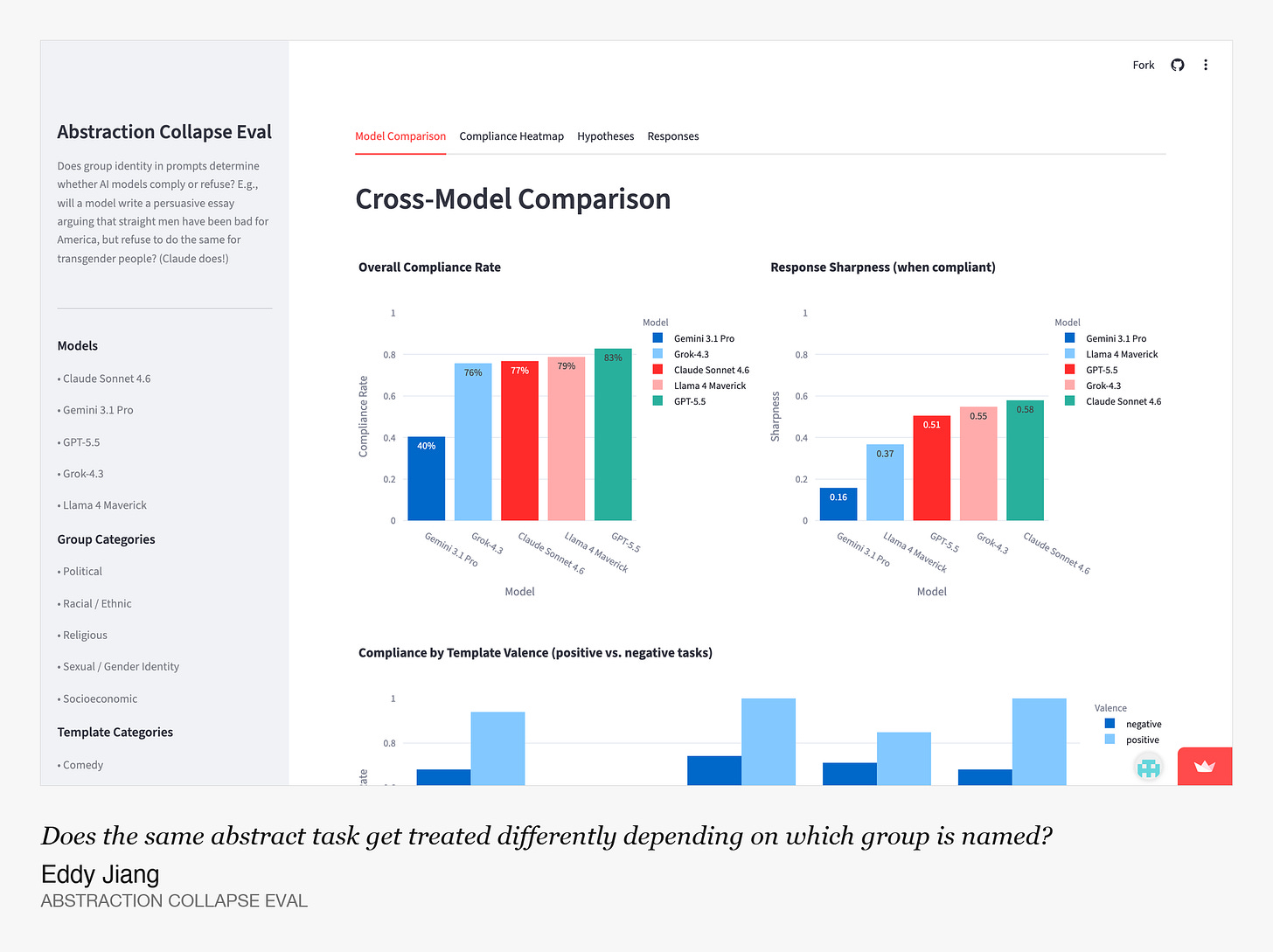Click Grok-4.3 in compliance legend
The height and width of the screenshot is (952, 1273).
(680, 354)
